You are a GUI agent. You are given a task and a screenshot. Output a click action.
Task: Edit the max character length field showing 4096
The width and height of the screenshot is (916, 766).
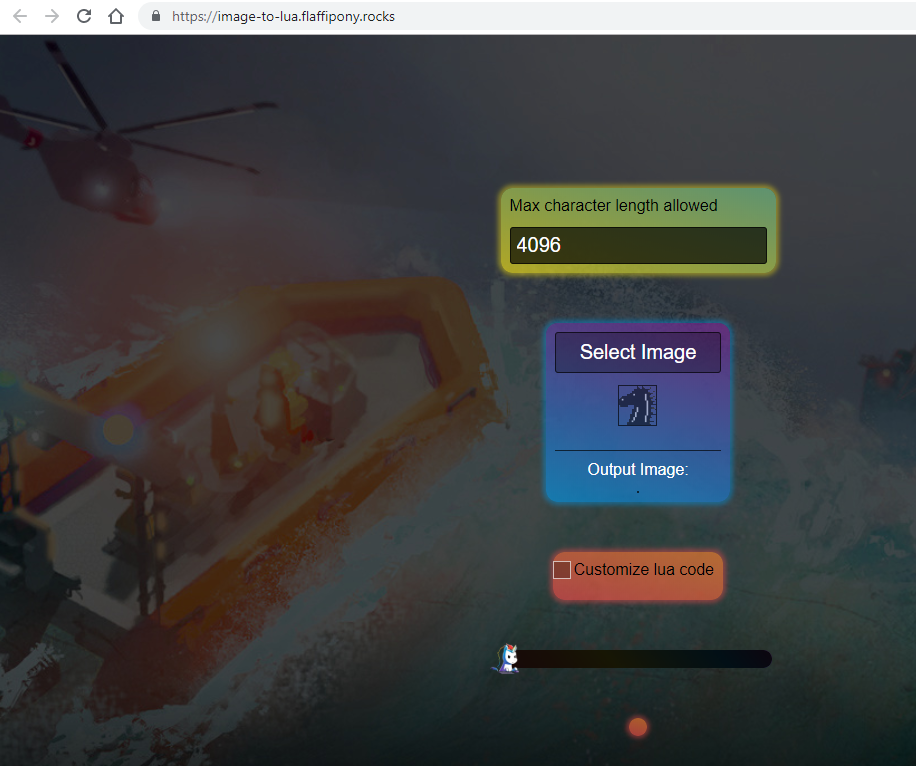tap(638, 245)
